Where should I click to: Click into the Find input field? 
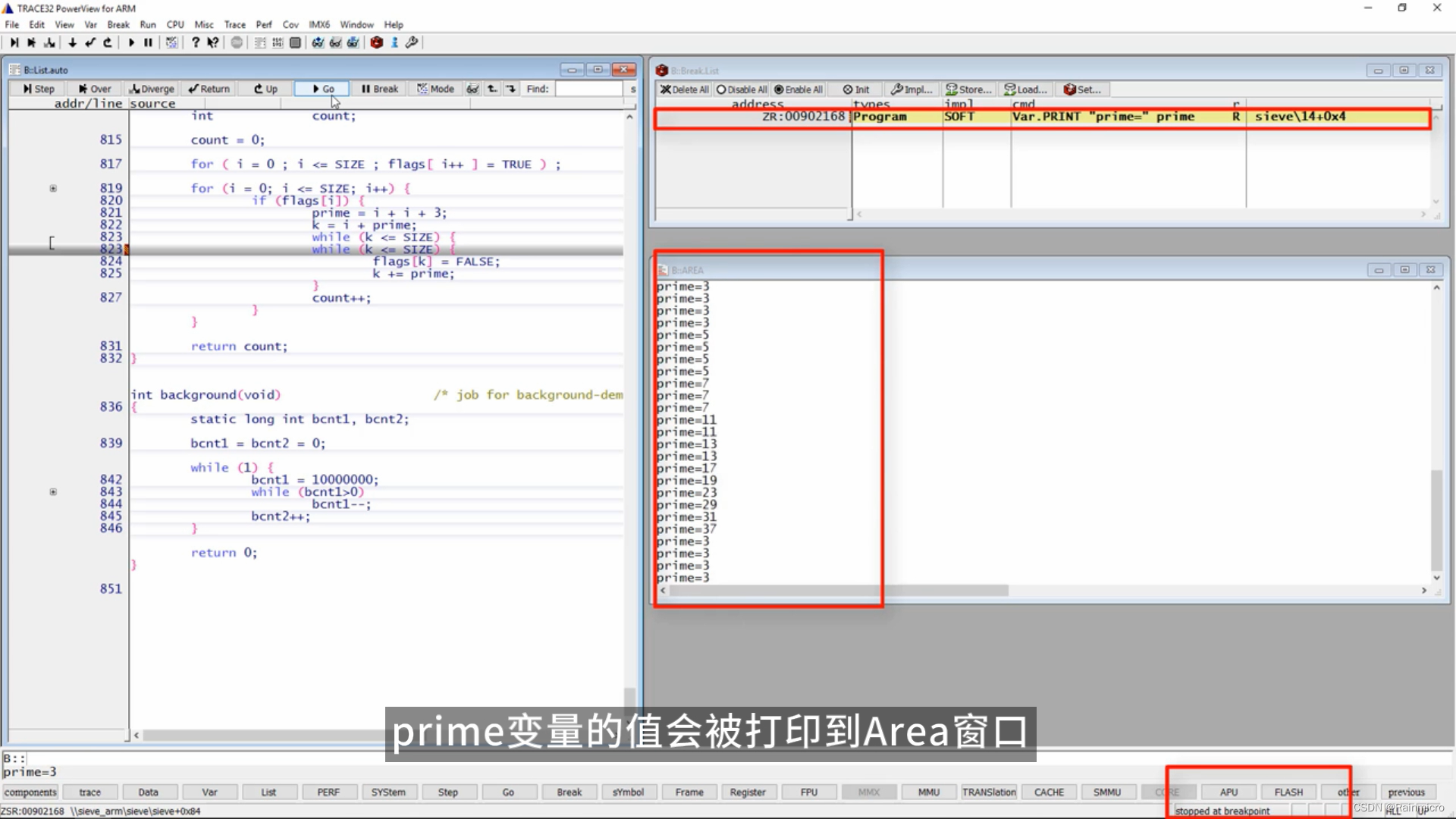pos(588,89)
